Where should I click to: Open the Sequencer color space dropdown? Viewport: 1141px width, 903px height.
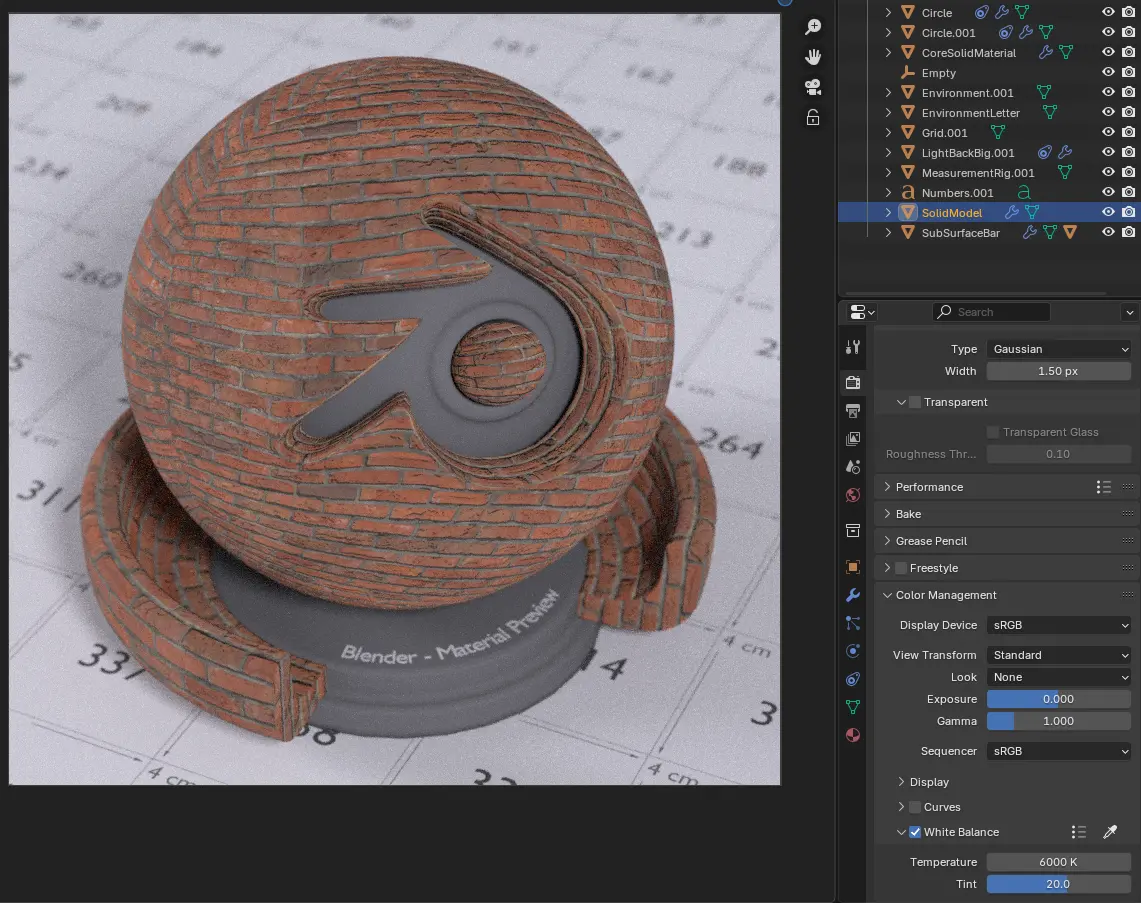pyautogui.click(x=1059, y=751)
